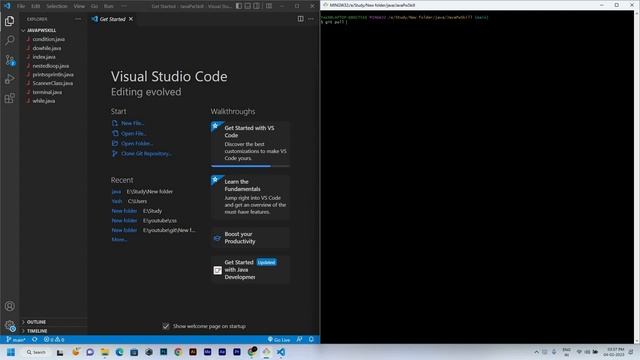Image resolution: width=640 pixels, height=360 pixels.
Task: Open recent folder 'Yash'
Action: pos(117,201)
